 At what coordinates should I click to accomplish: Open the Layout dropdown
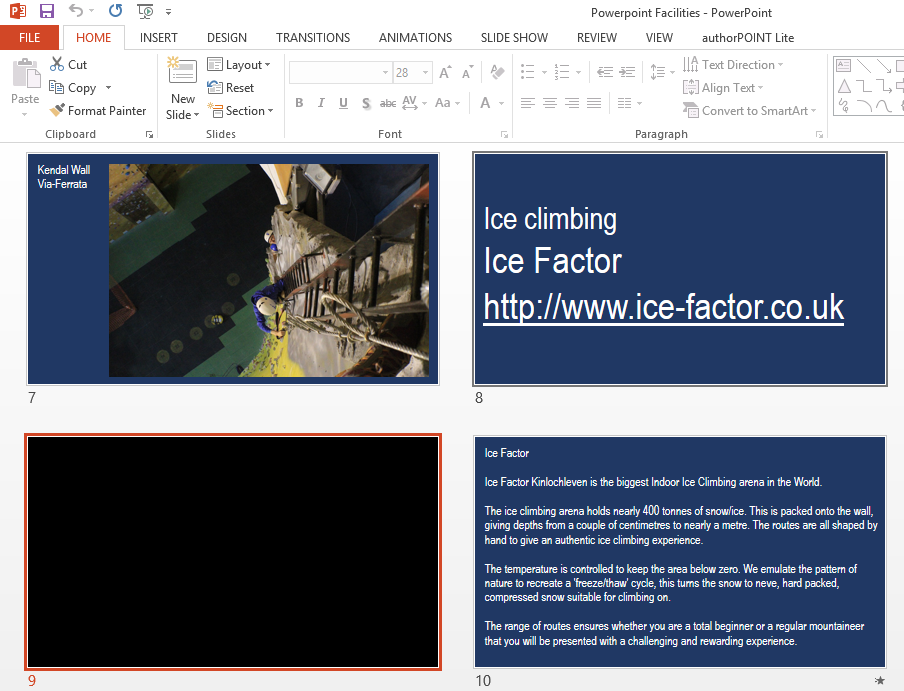click(x=239, y=65)
